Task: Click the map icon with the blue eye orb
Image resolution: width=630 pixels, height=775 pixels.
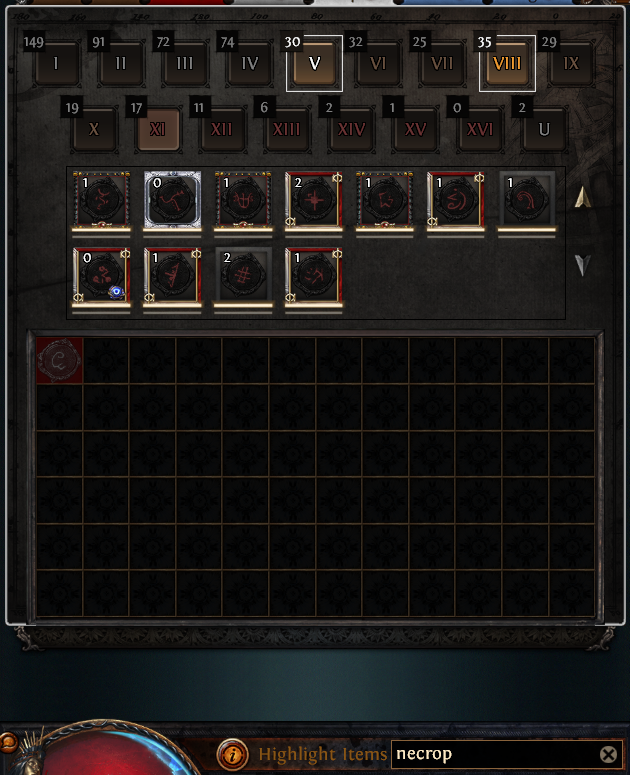Action: coord(101,277)
